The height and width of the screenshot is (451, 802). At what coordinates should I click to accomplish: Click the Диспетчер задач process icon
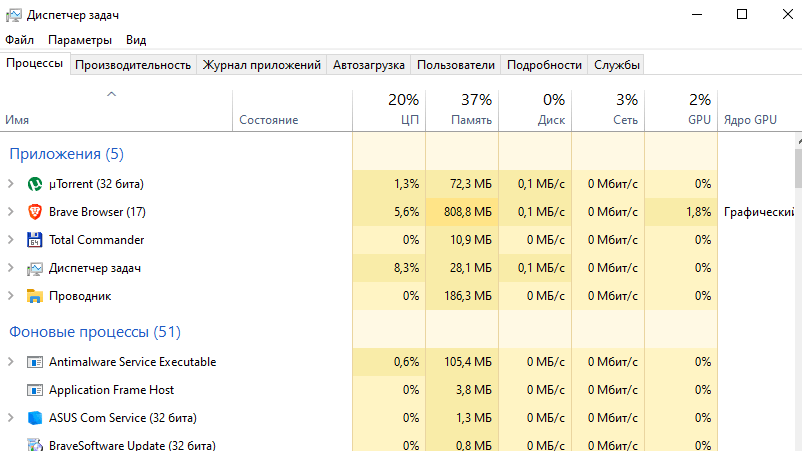[x=35, y=268]
